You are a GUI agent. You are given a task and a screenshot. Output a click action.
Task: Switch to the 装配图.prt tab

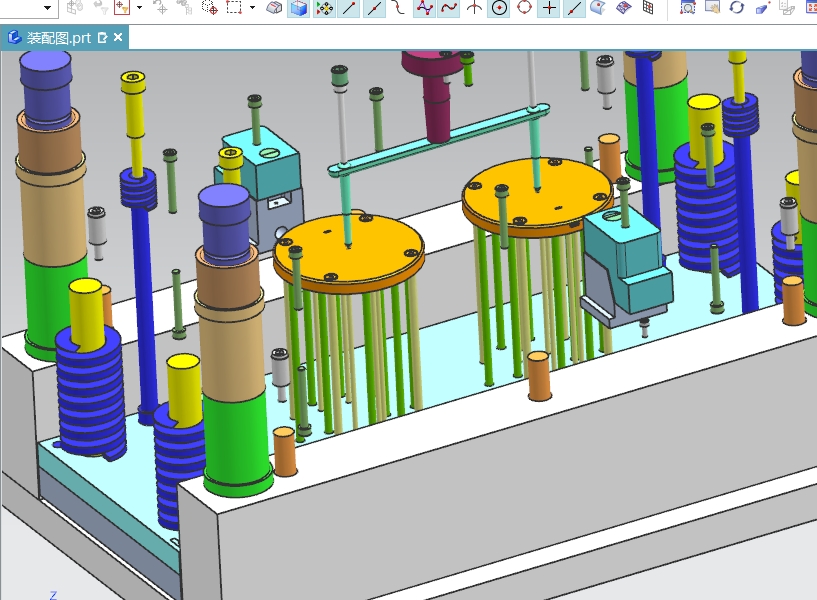tap(59, 38)
